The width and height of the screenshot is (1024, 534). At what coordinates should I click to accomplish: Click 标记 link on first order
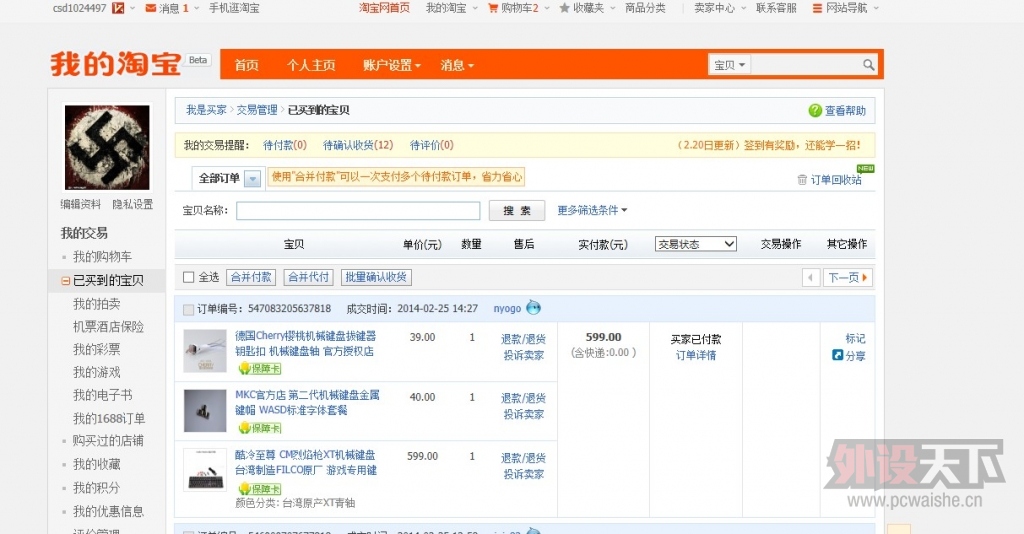[x=856, y=338]
